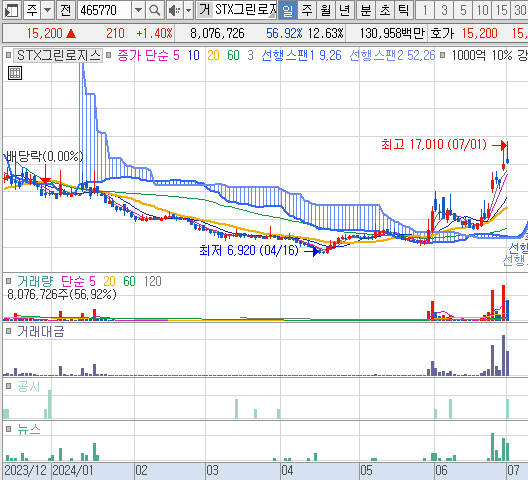Switch to the 주 weekly chart tab

[307, 10]
